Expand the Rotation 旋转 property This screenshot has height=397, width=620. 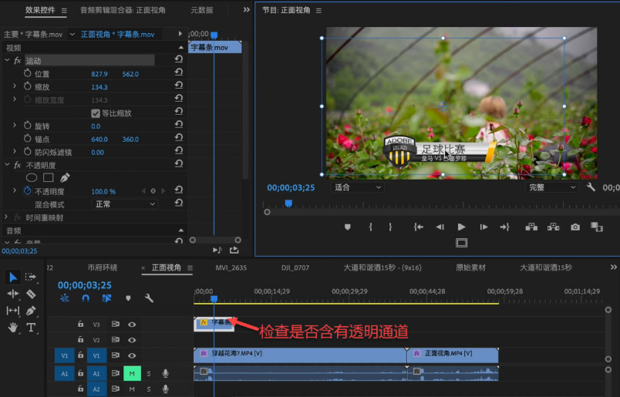15,125
